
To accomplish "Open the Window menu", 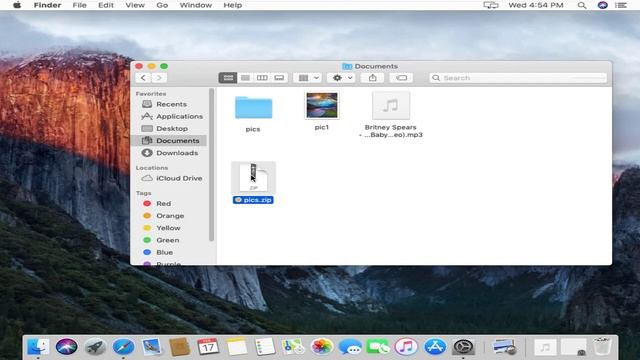I will [196, 5].
